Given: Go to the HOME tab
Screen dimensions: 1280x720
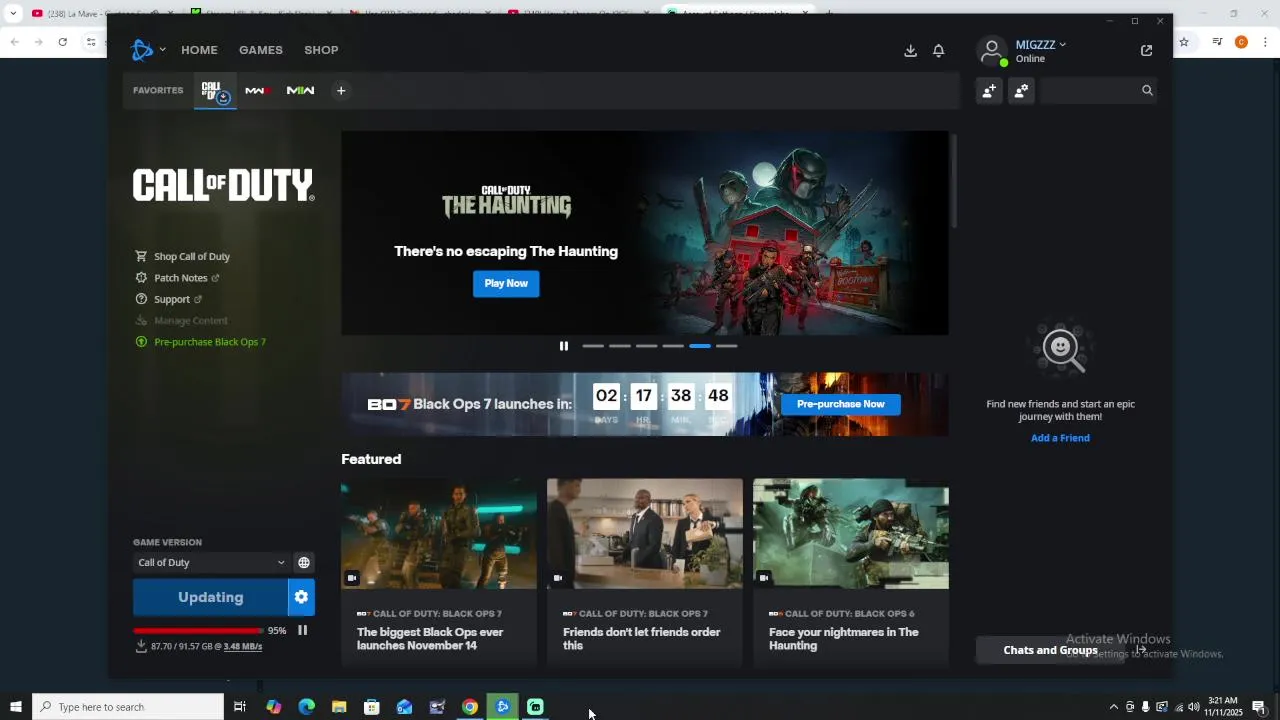Looking at the screenshot, I should click(199, 50).
